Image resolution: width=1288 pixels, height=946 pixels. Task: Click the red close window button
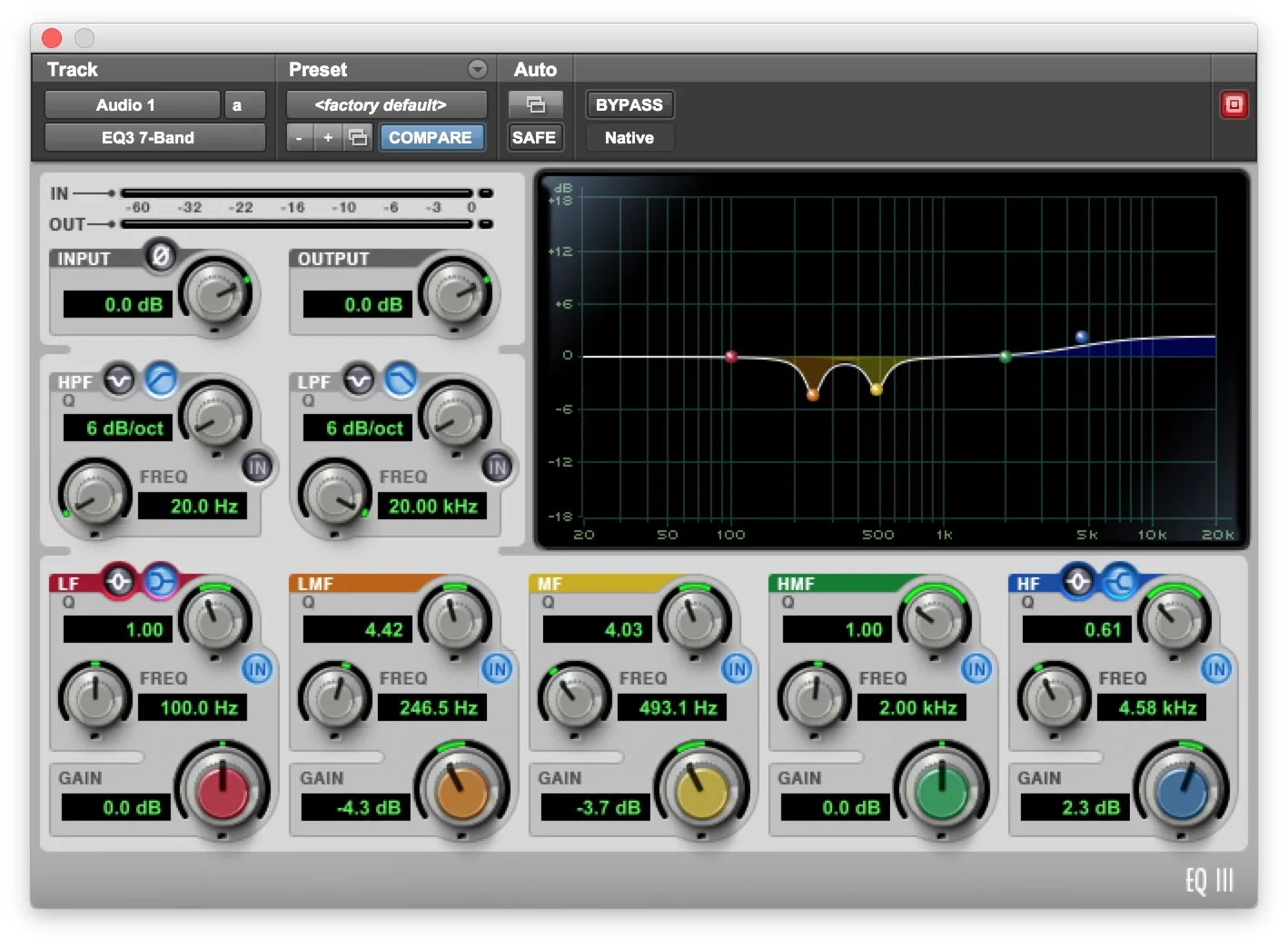[x=52, y=37]
